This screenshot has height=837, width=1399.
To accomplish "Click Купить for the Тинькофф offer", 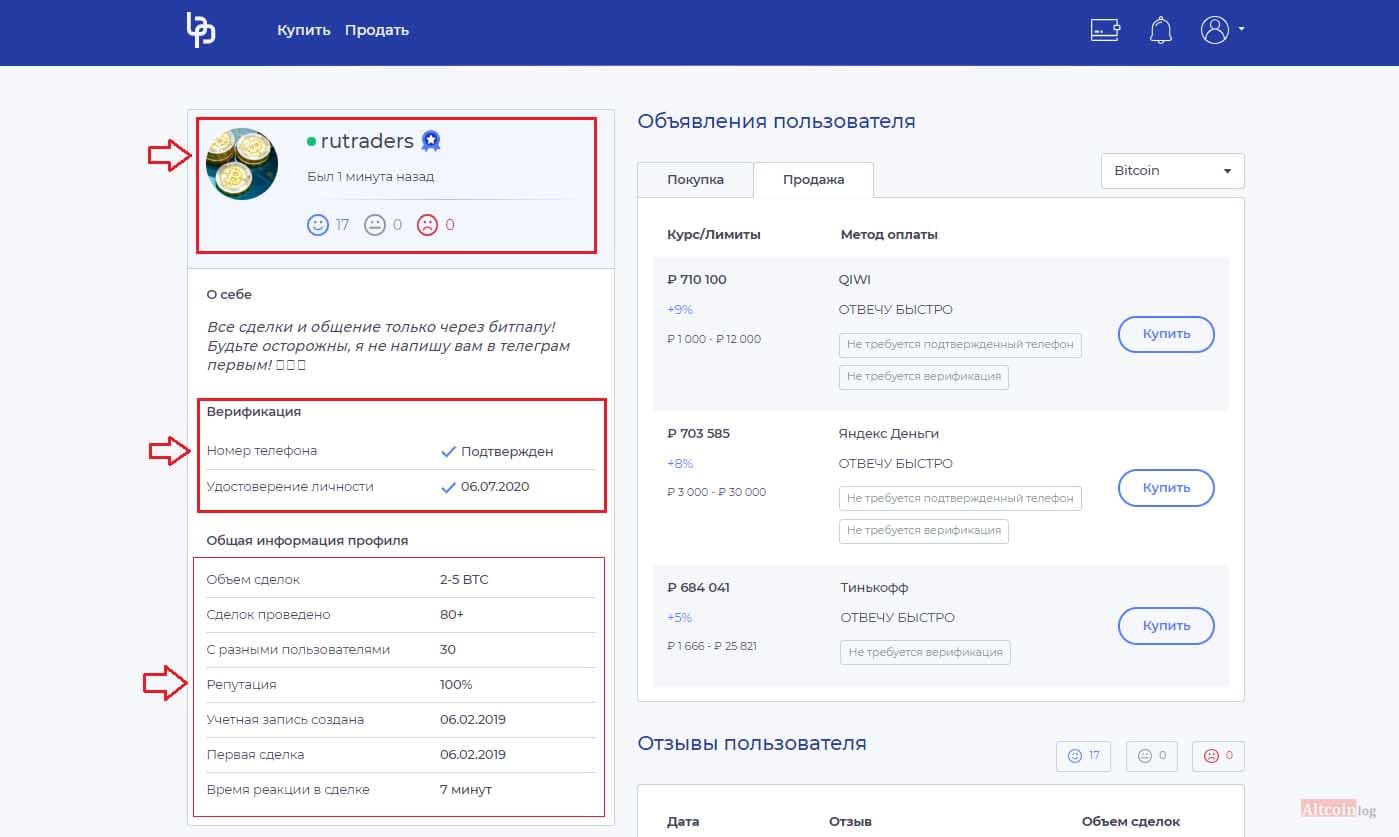I will 1166,626.
